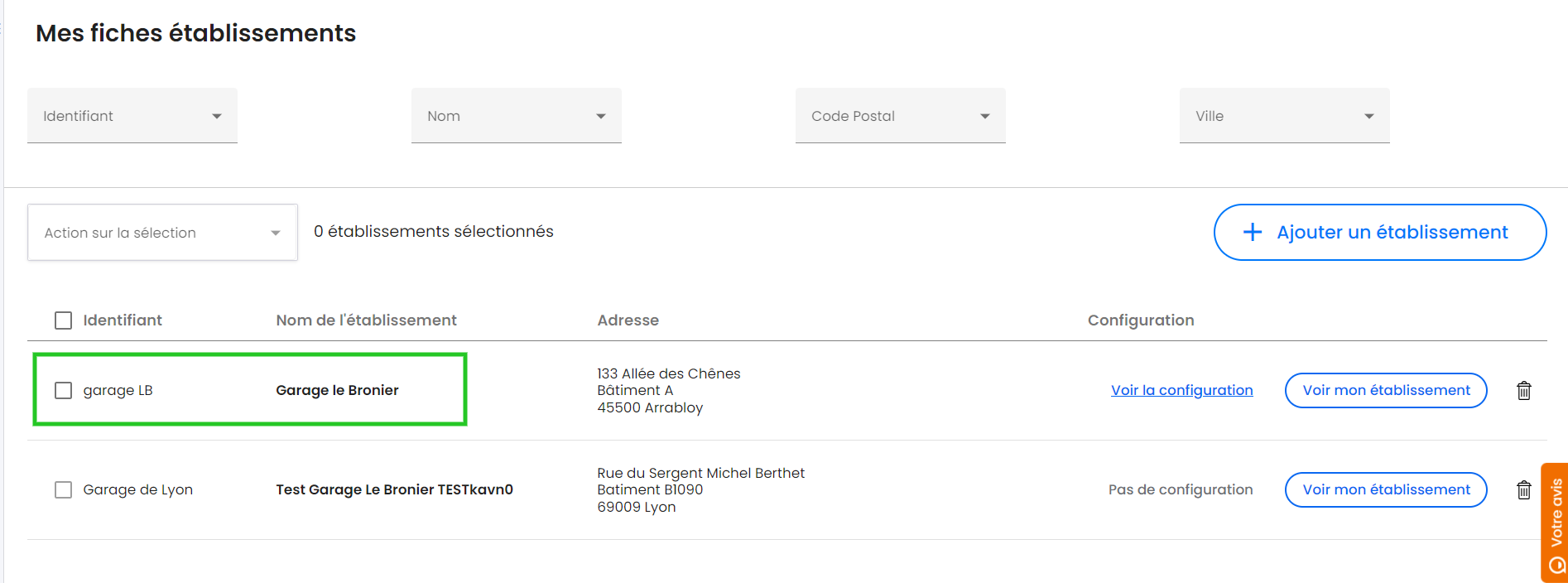Screen dimensions: 1568x583
Task: Delete the garage LB establishment with trash icon
Action: (1523, 390)
